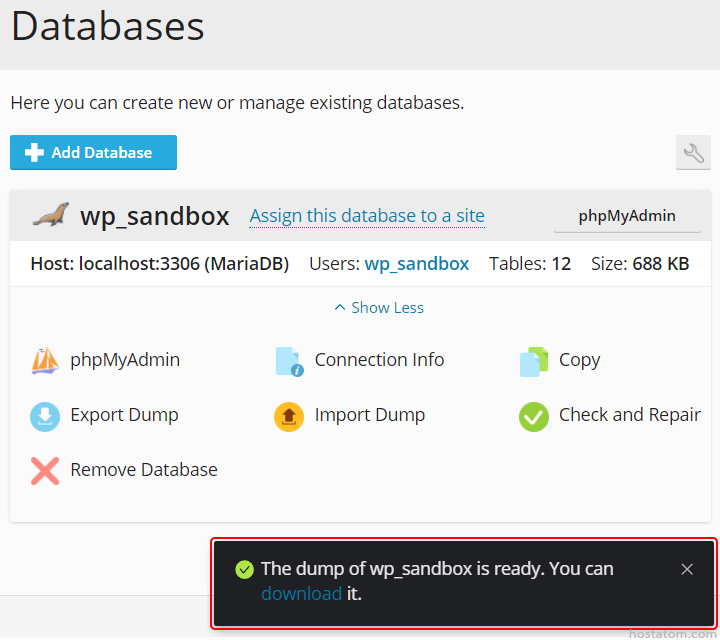720x640 pixels.
Task: Run Check and Repair
Action: tap(534, 416)
